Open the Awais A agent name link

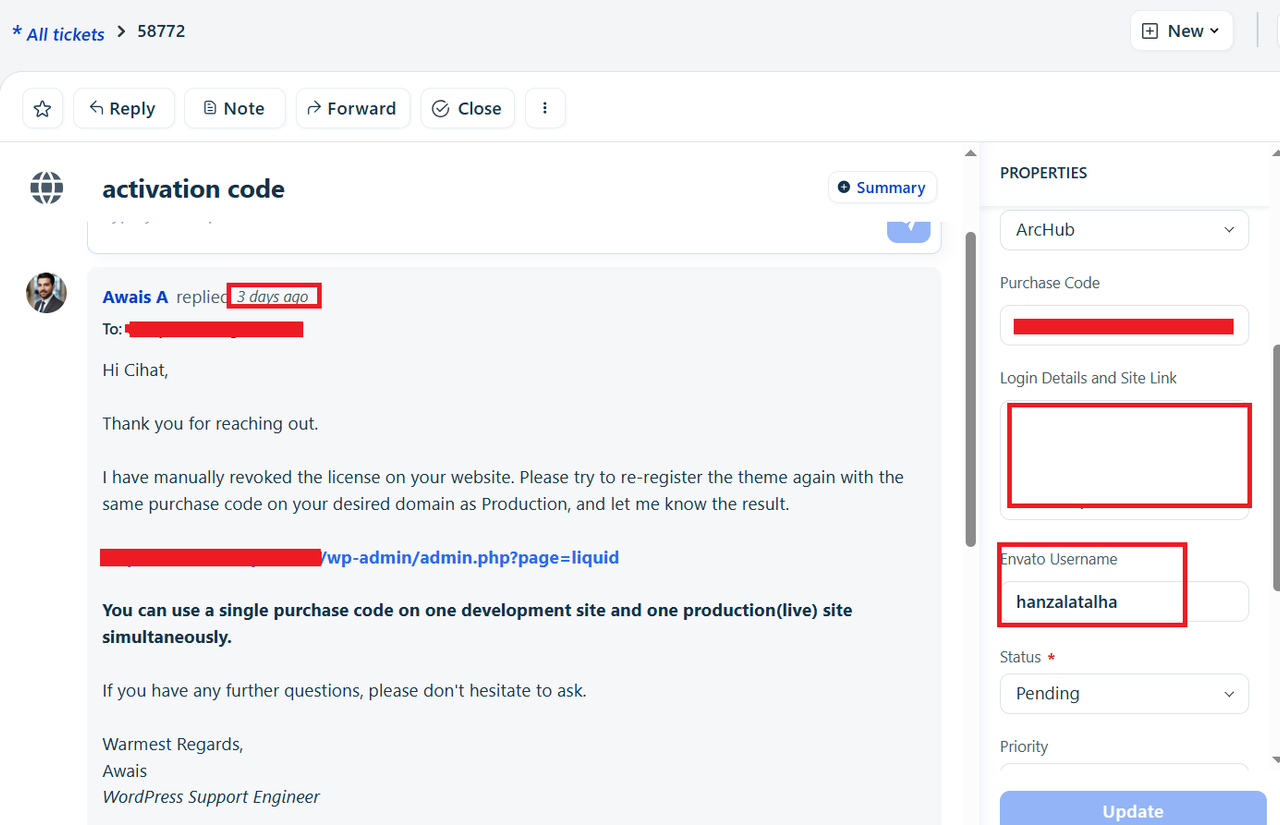tap(135, 297)
